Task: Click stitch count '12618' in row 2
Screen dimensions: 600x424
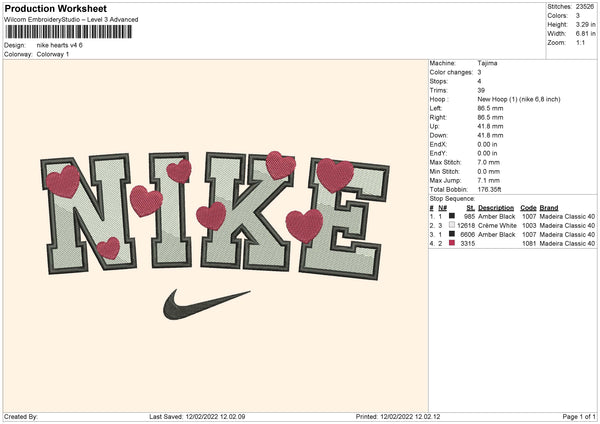Action: (466, 225)
